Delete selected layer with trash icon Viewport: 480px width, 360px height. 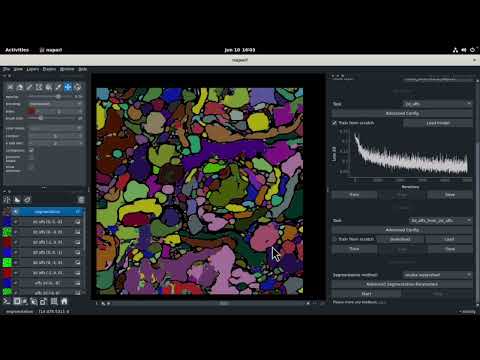pos(81,200)
